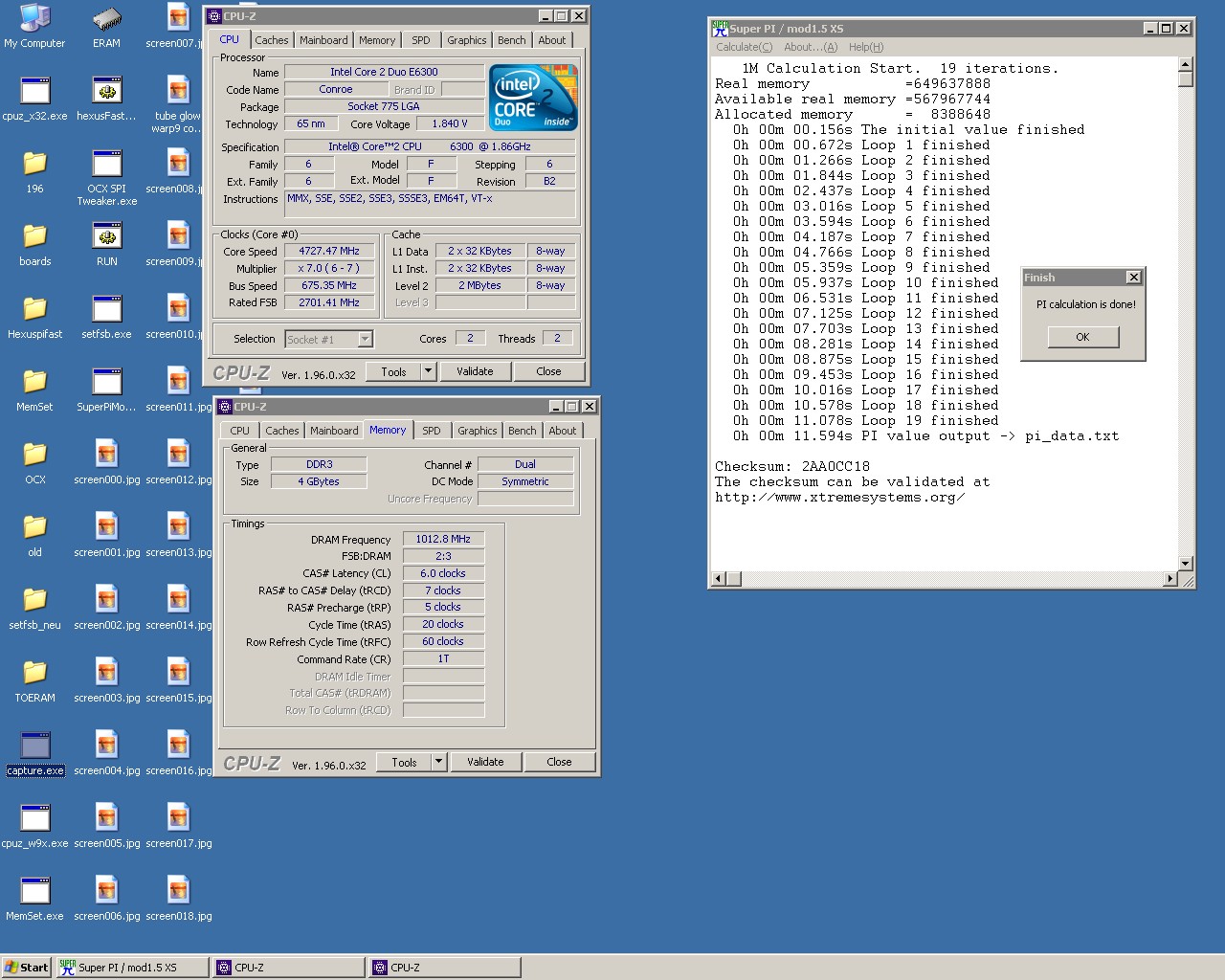This screenshot has height=980, width=1225.
Task: Click the Core Voltage value 1.840 V
Action: 450,123
